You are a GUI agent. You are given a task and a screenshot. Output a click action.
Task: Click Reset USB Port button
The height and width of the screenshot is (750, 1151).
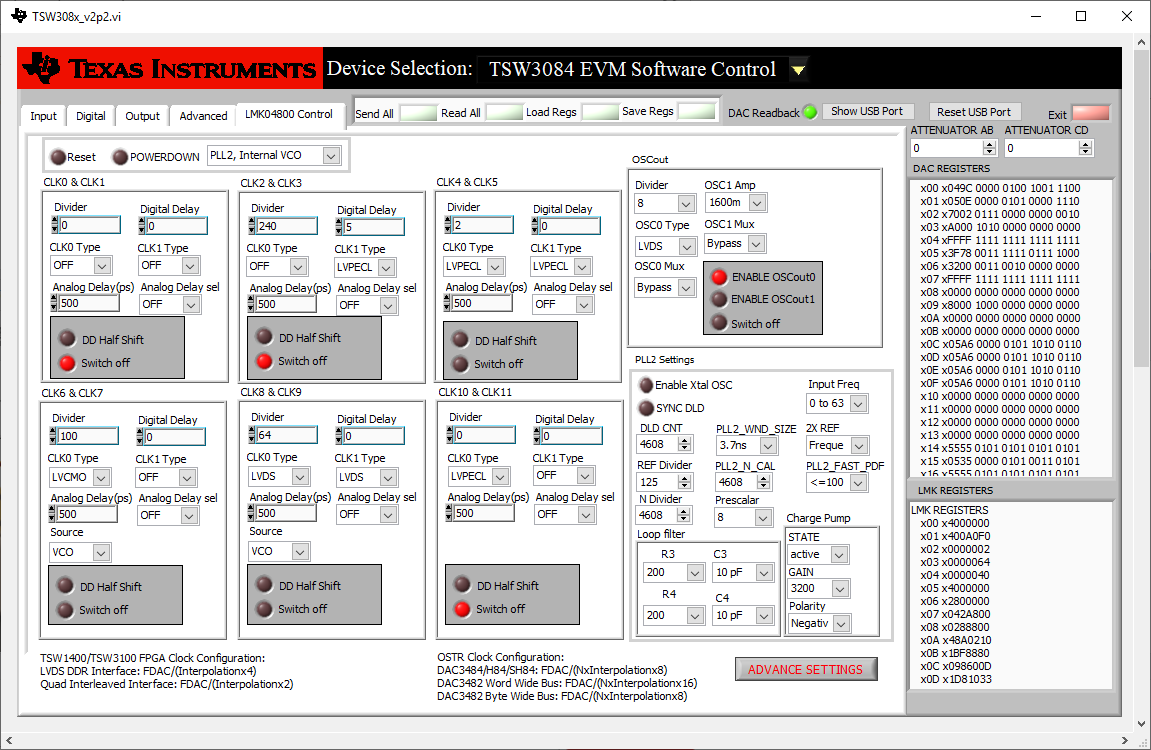pyautogui.click(x=973, y=112)
